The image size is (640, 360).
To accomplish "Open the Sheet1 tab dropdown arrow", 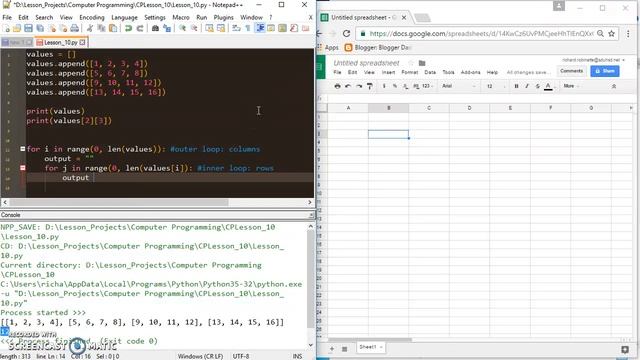I will 381,347.
